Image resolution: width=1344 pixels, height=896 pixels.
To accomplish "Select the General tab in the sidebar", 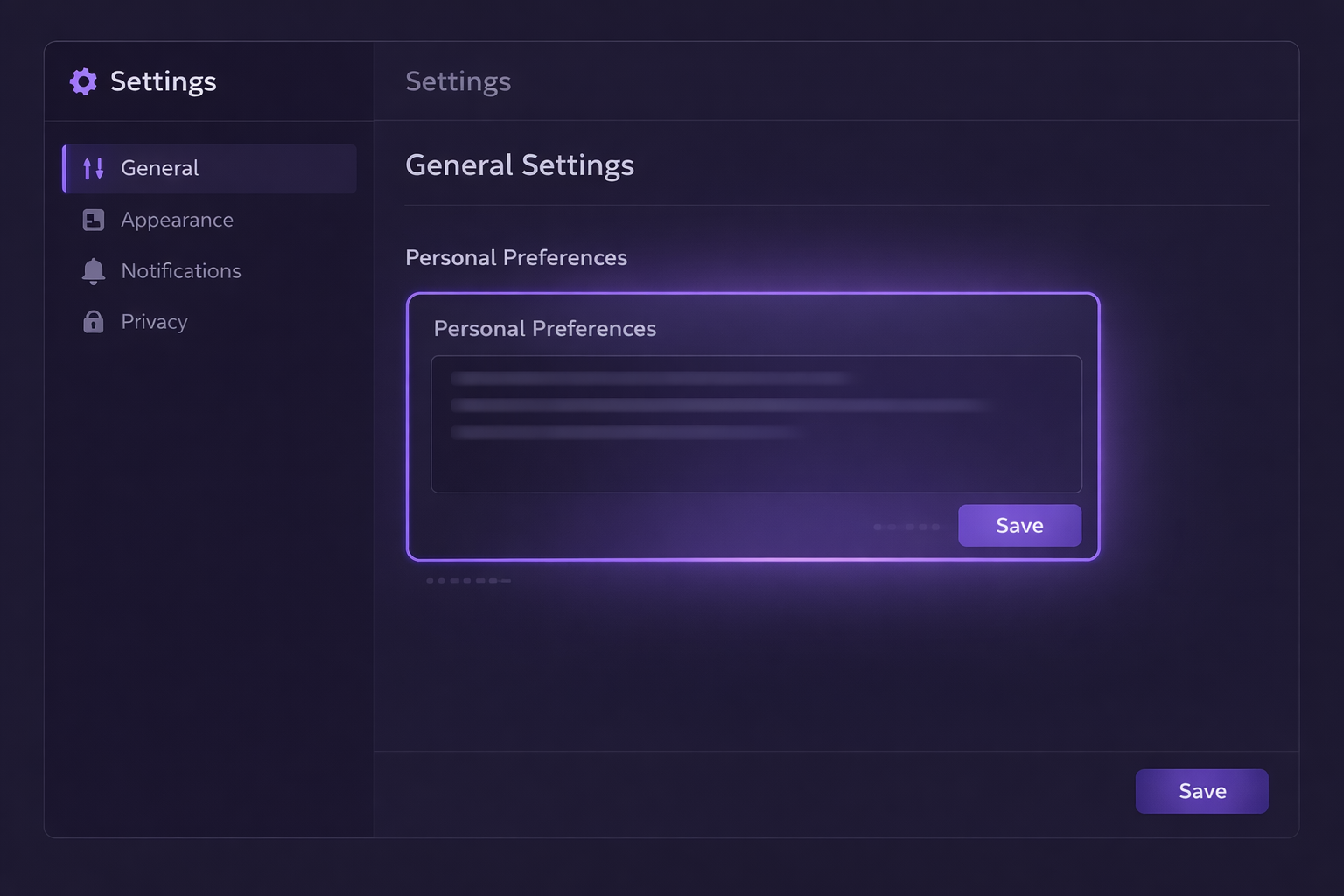I will click(159, 168).
